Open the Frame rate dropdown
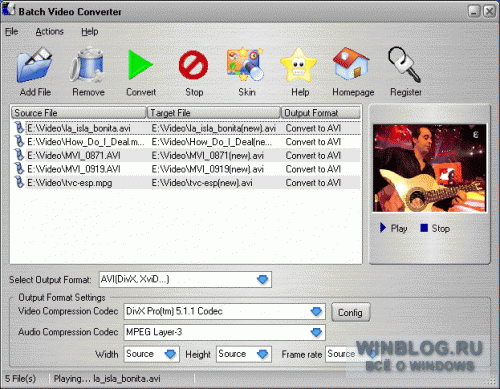This screenshot has height=389, width=500. (373, 354)
